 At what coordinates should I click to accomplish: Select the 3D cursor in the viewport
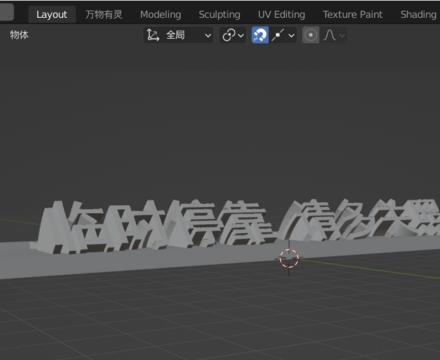(289, 259)
